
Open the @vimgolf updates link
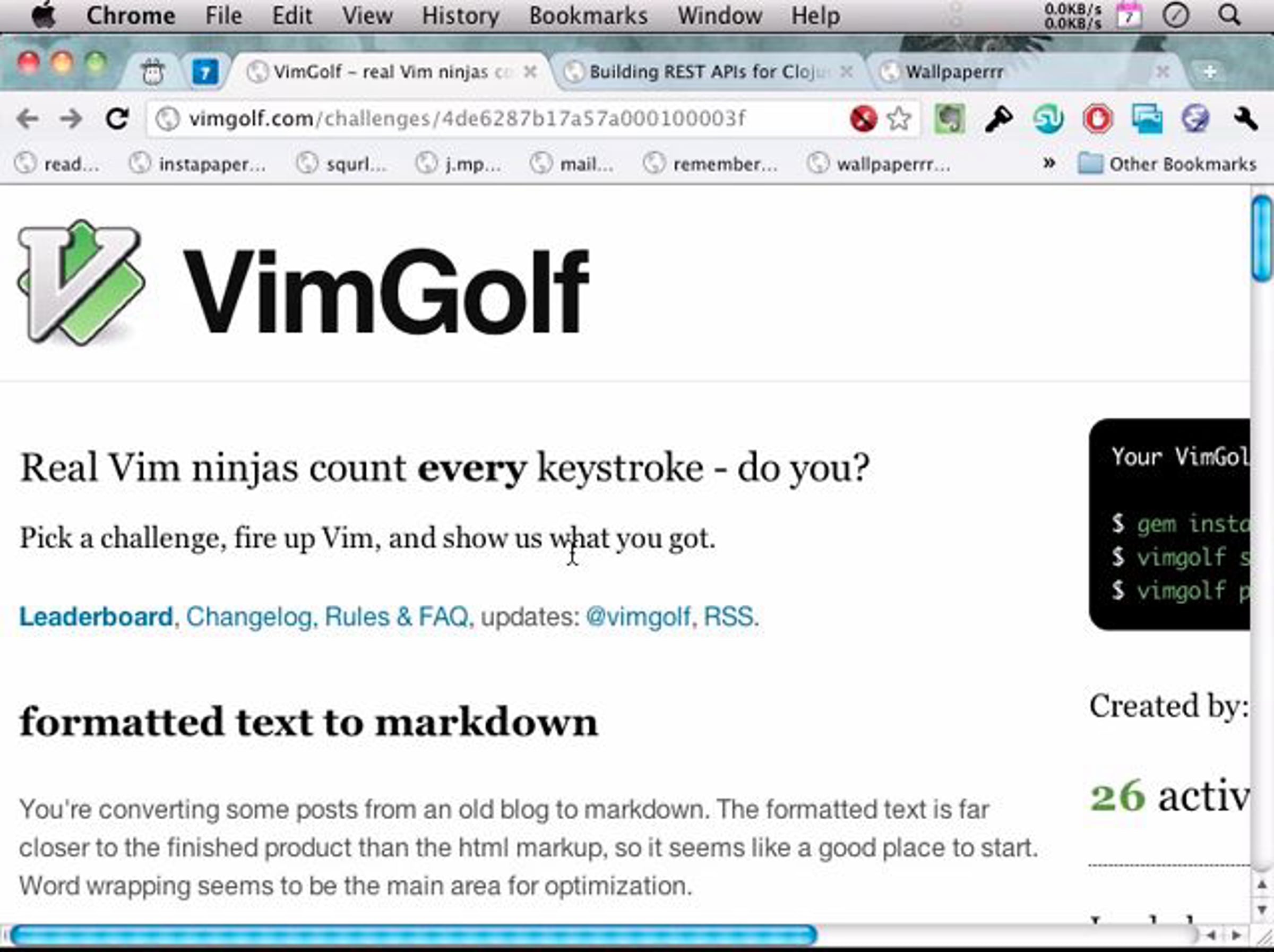[638, 617]
